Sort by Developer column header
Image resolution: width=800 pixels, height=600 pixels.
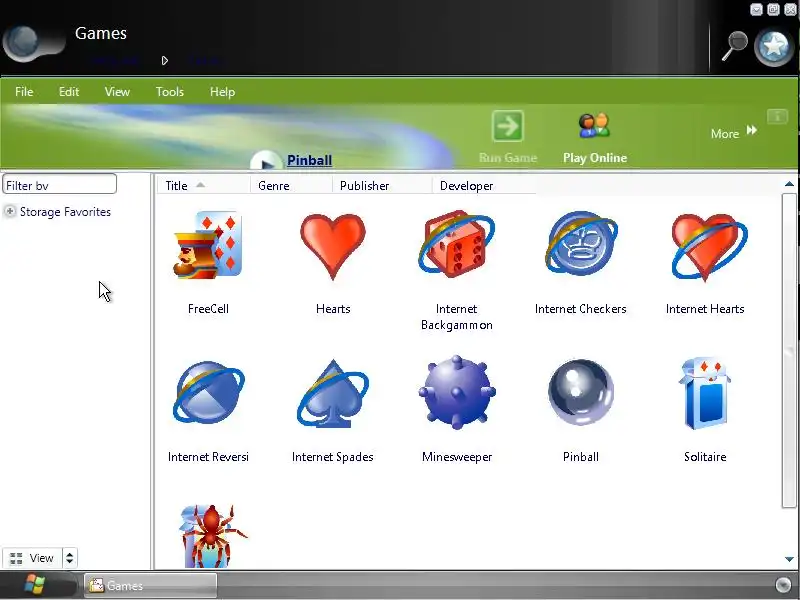tap(484, 186)
